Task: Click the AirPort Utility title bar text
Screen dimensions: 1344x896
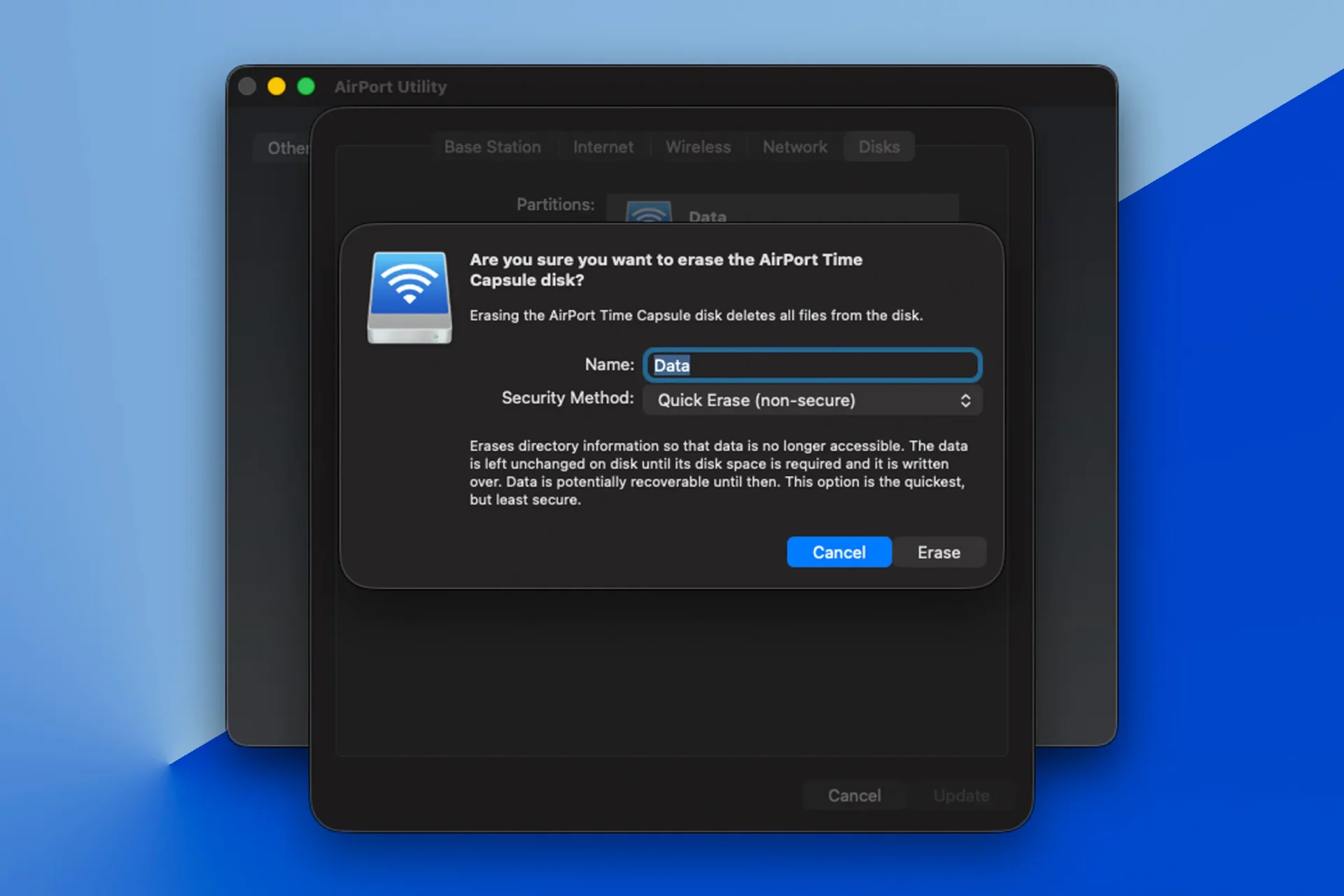Action: [391, 87]
